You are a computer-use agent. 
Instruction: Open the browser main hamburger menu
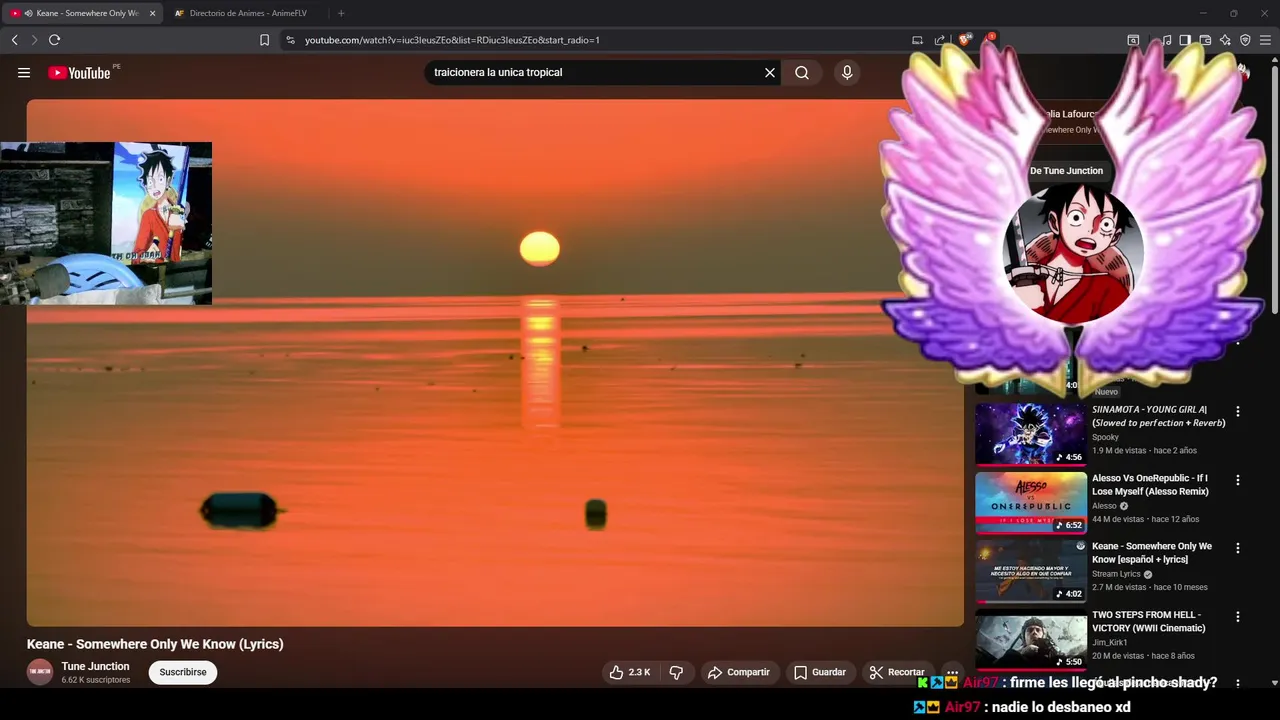tap(1265, 40)
